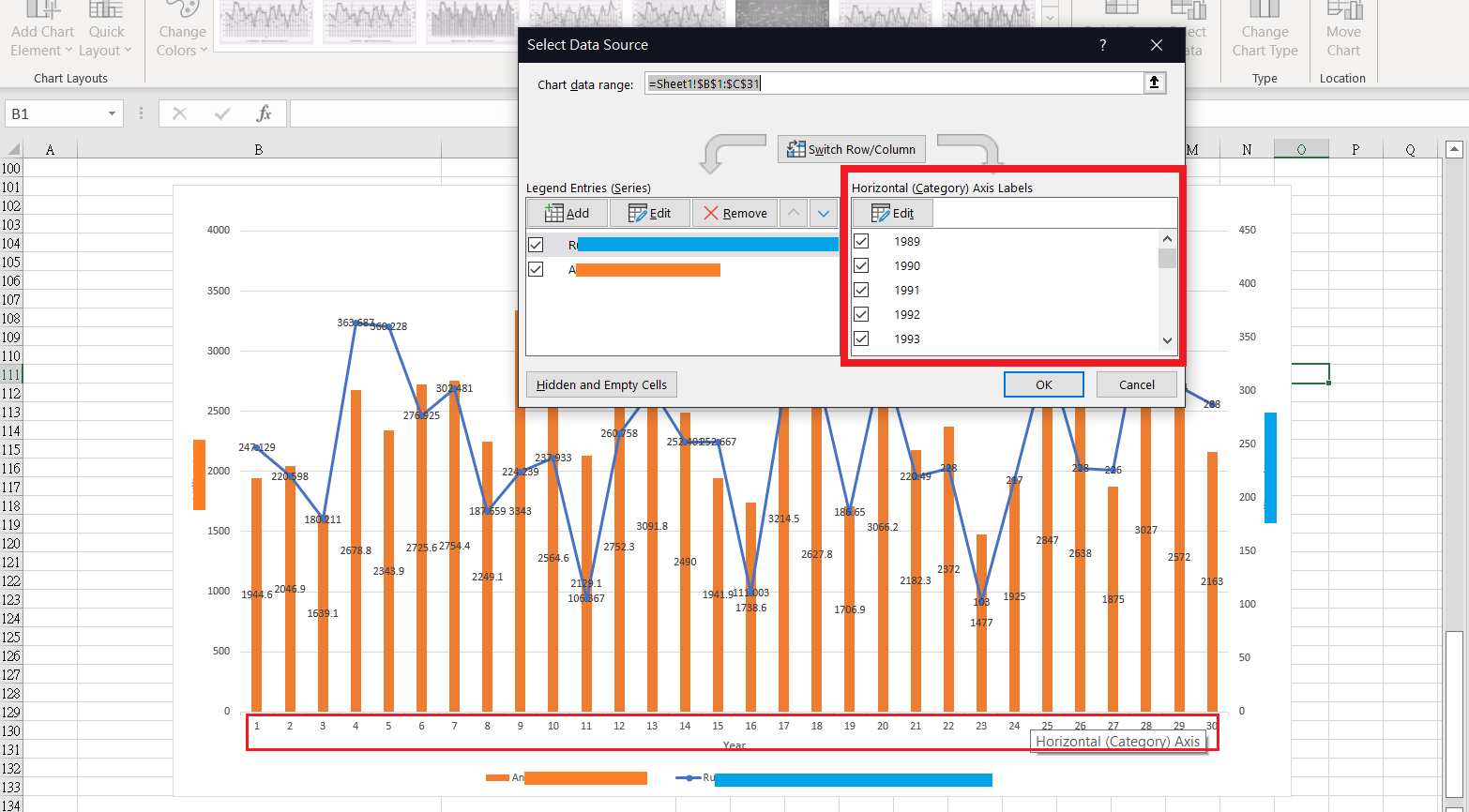Click OK to confirm data source
1469x812 pixels.
1043,383
